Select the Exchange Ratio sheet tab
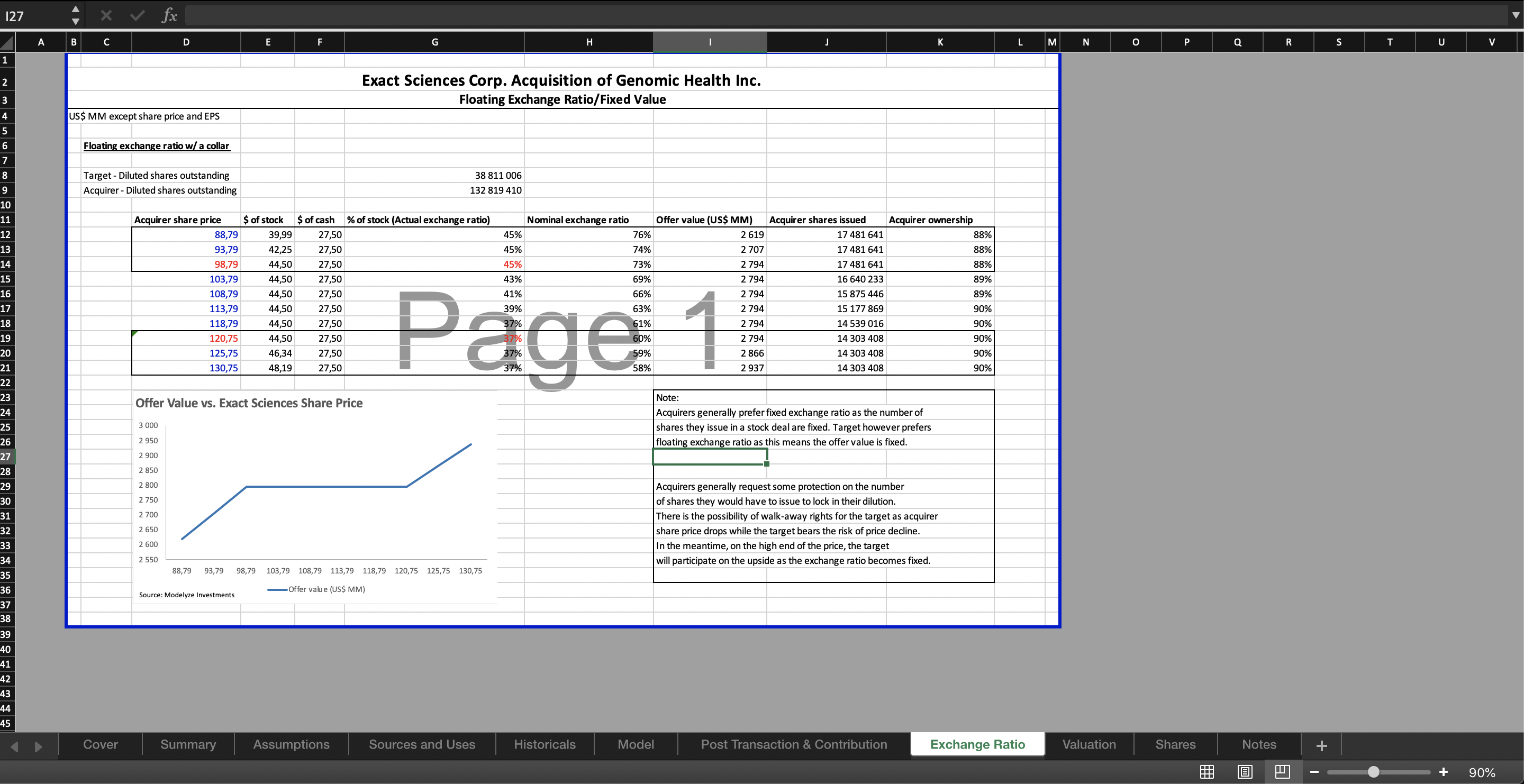 tap(977, 744)
